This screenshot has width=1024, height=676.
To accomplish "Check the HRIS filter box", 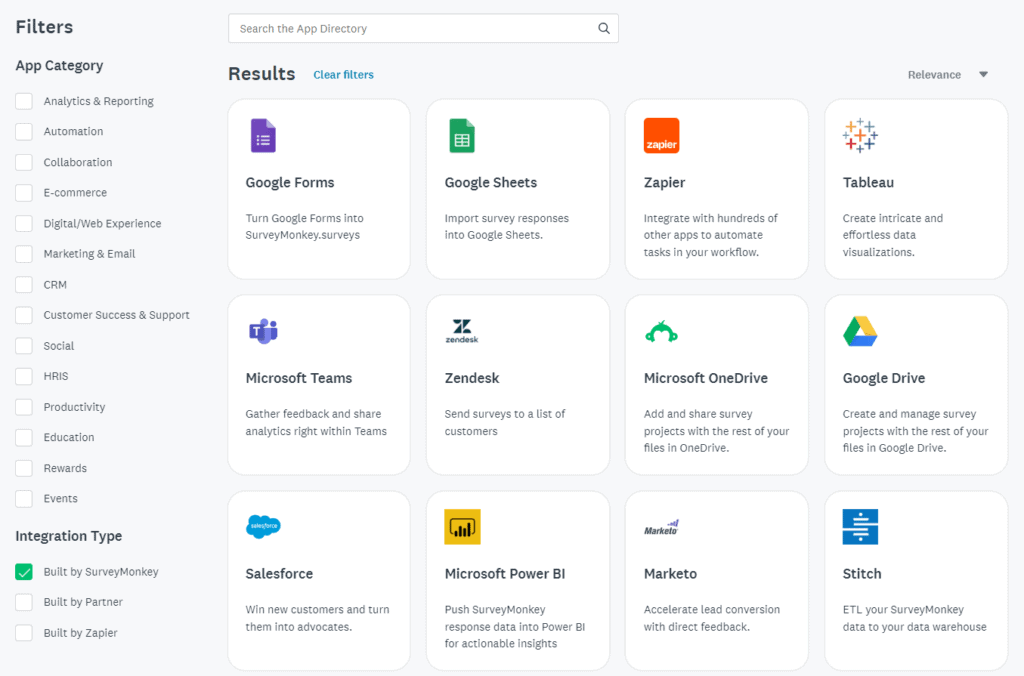I will pyautogui.click(x=24, y=376).
